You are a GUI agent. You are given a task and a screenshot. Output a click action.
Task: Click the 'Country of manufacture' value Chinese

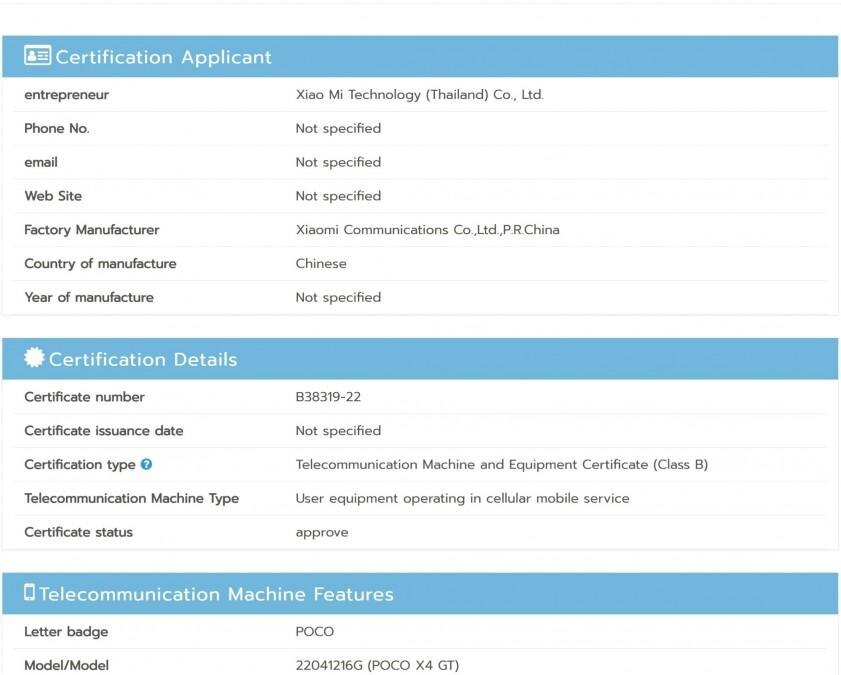tap(321, 264)
